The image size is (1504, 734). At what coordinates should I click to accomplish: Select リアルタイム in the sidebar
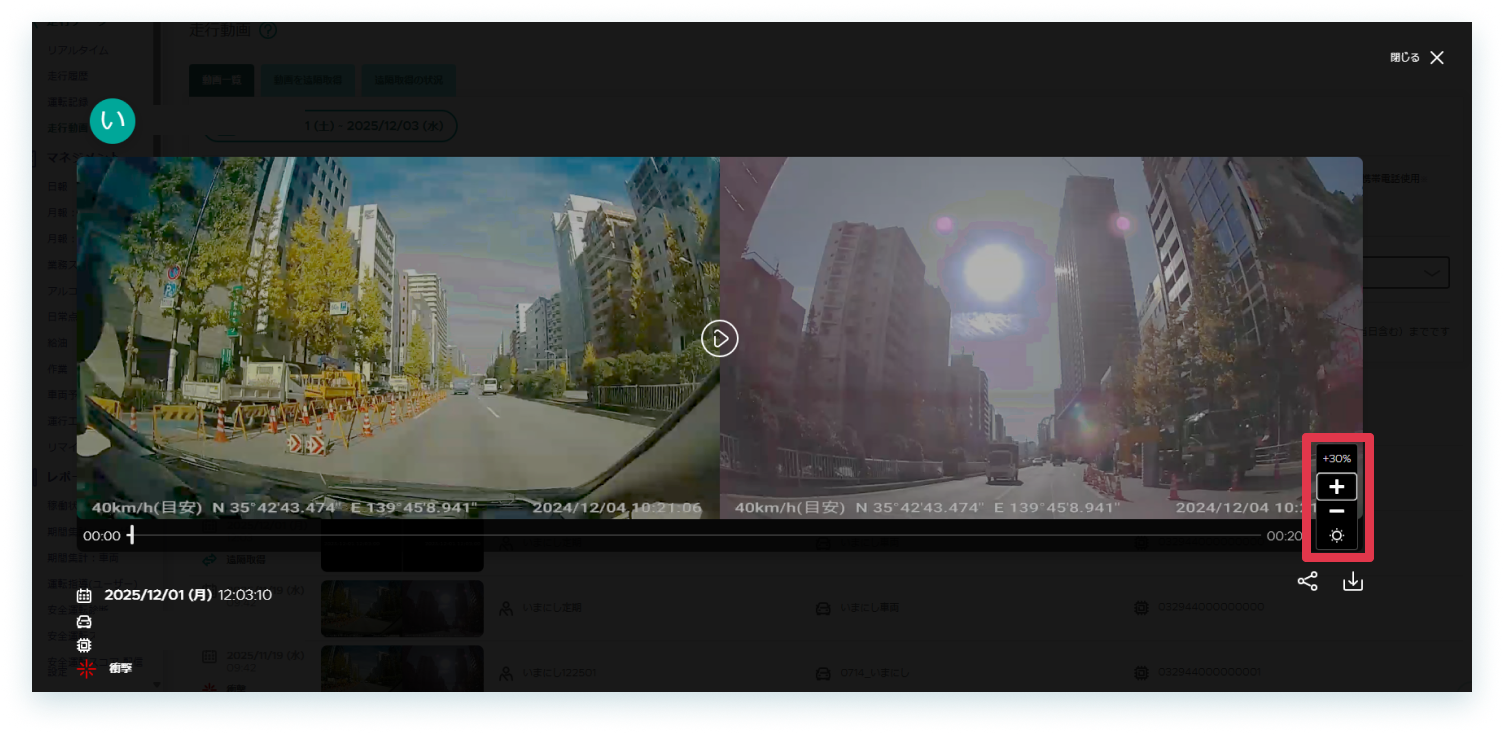click(x=77, y=49)
